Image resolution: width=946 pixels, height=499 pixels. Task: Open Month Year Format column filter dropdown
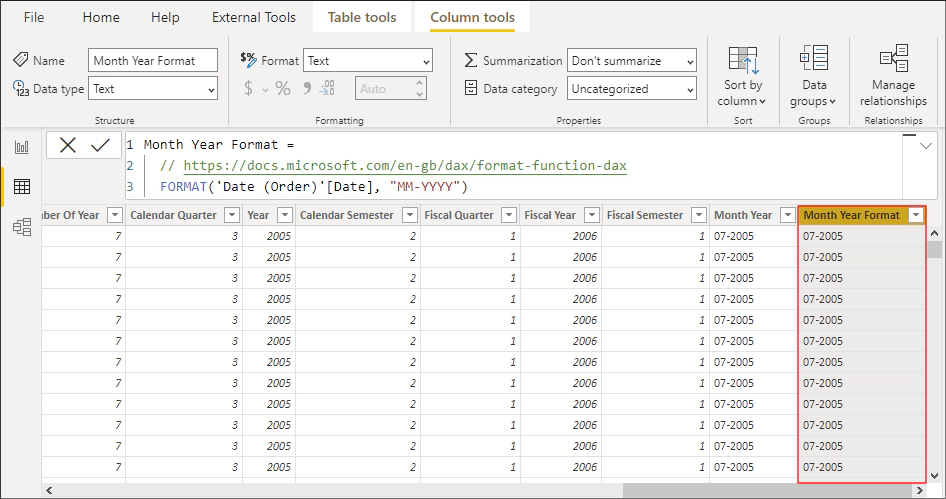916,215
